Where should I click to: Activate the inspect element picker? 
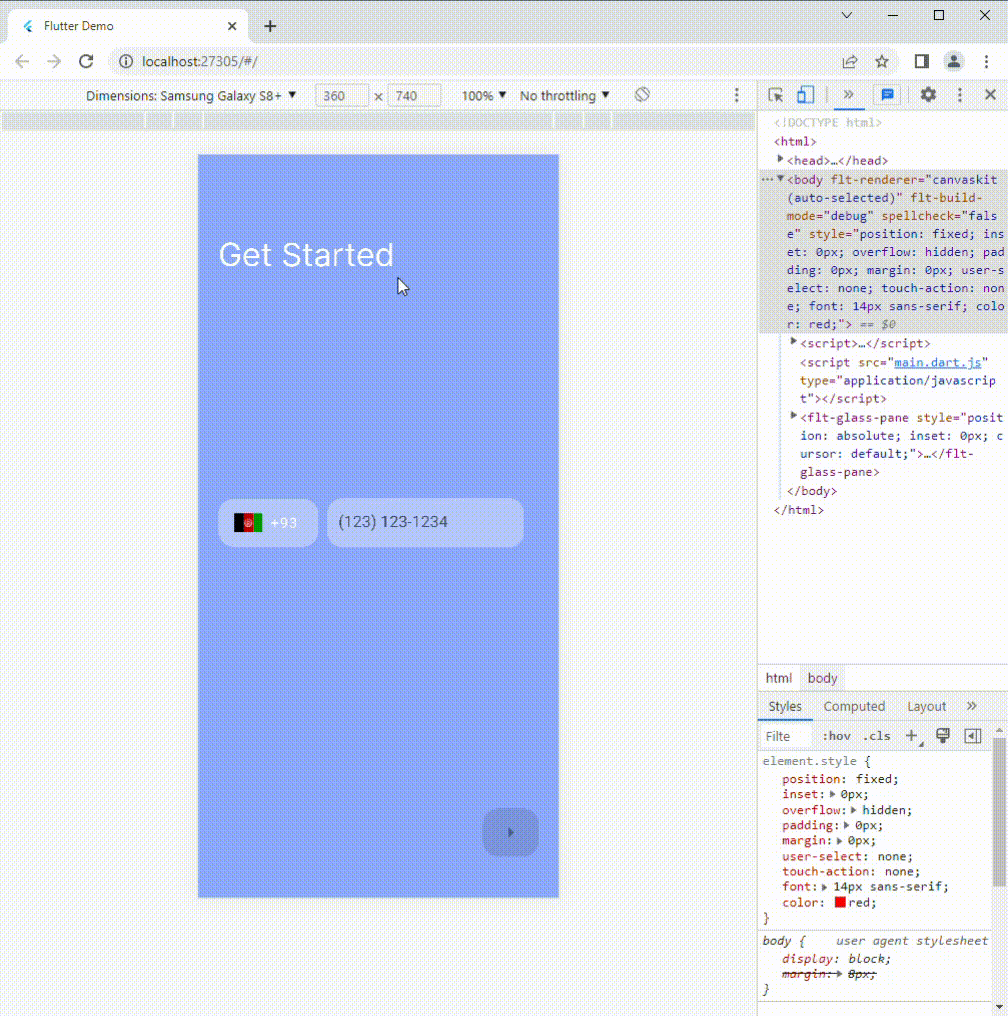point(775,95)
